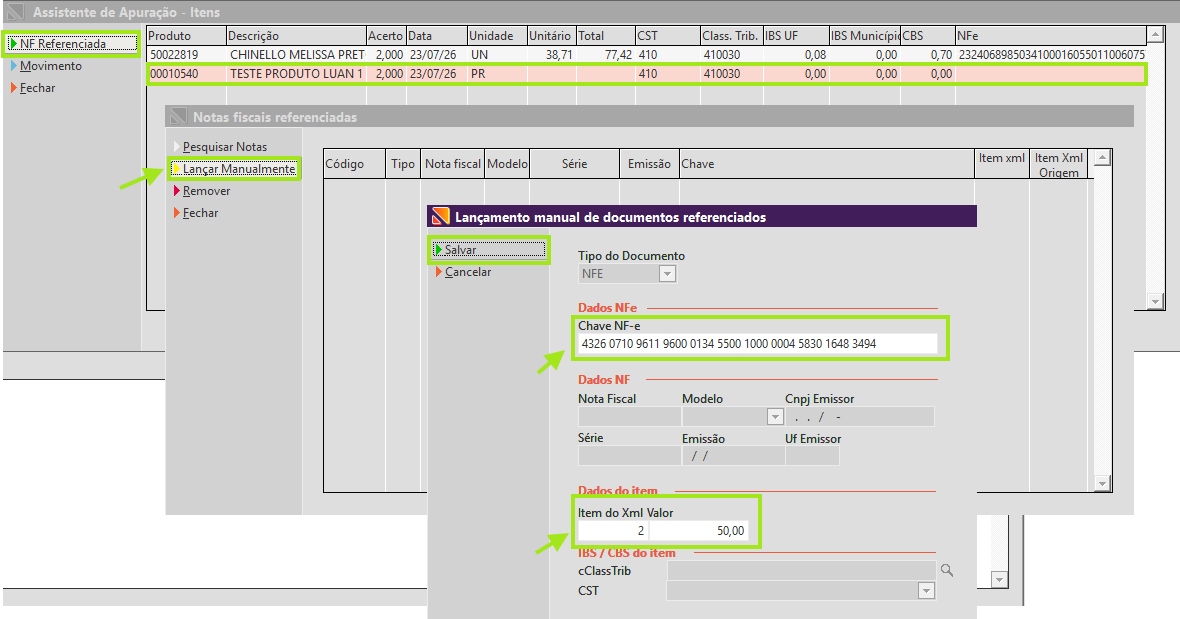Click the Cnpj Emissor field
This screenshot has width=1180, height=619.
click(859, 417)
